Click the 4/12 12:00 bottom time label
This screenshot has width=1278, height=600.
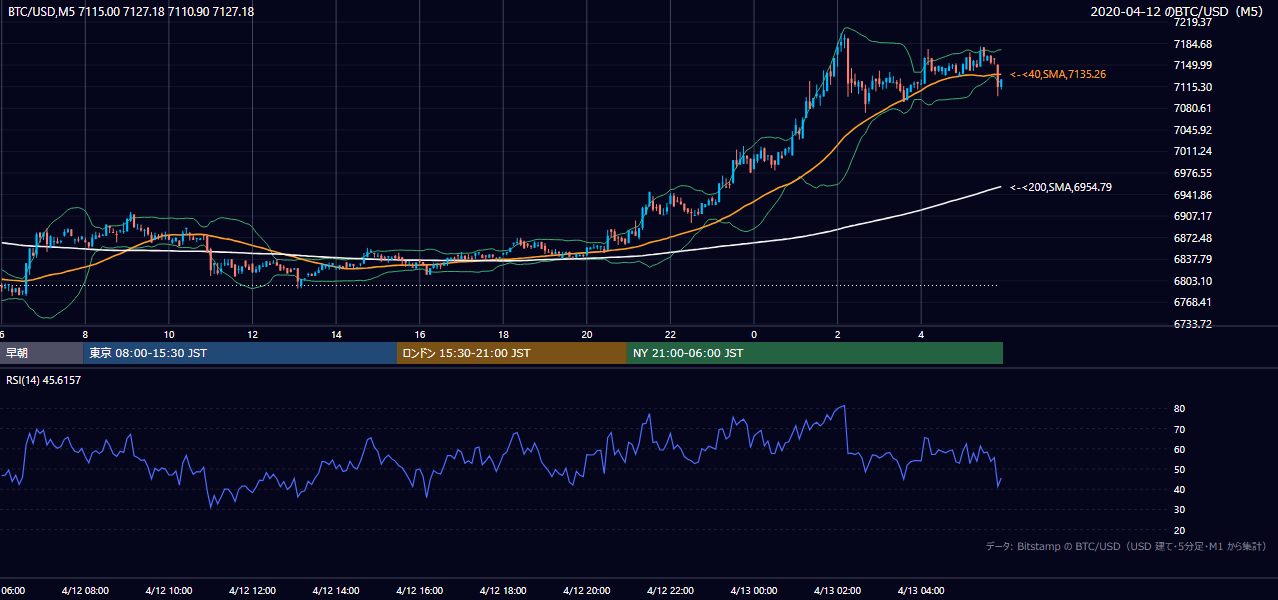click(252, 591)
